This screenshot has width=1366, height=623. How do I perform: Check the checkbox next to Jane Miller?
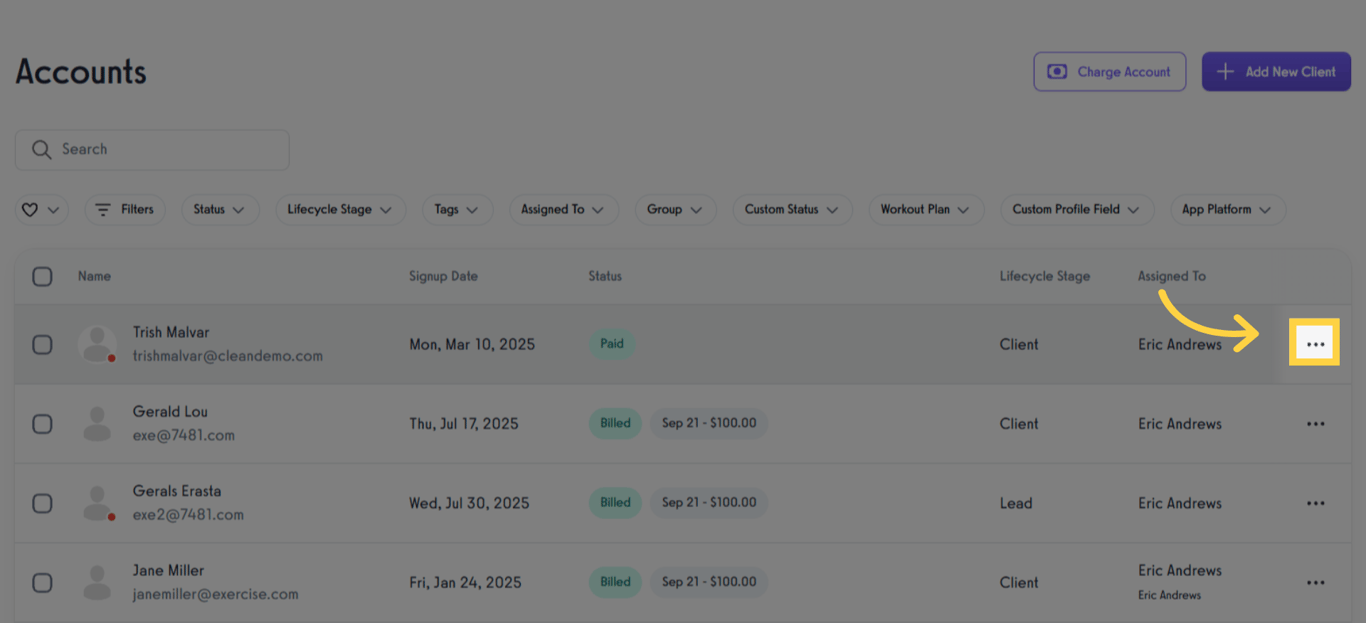click(x=42, y=582)
